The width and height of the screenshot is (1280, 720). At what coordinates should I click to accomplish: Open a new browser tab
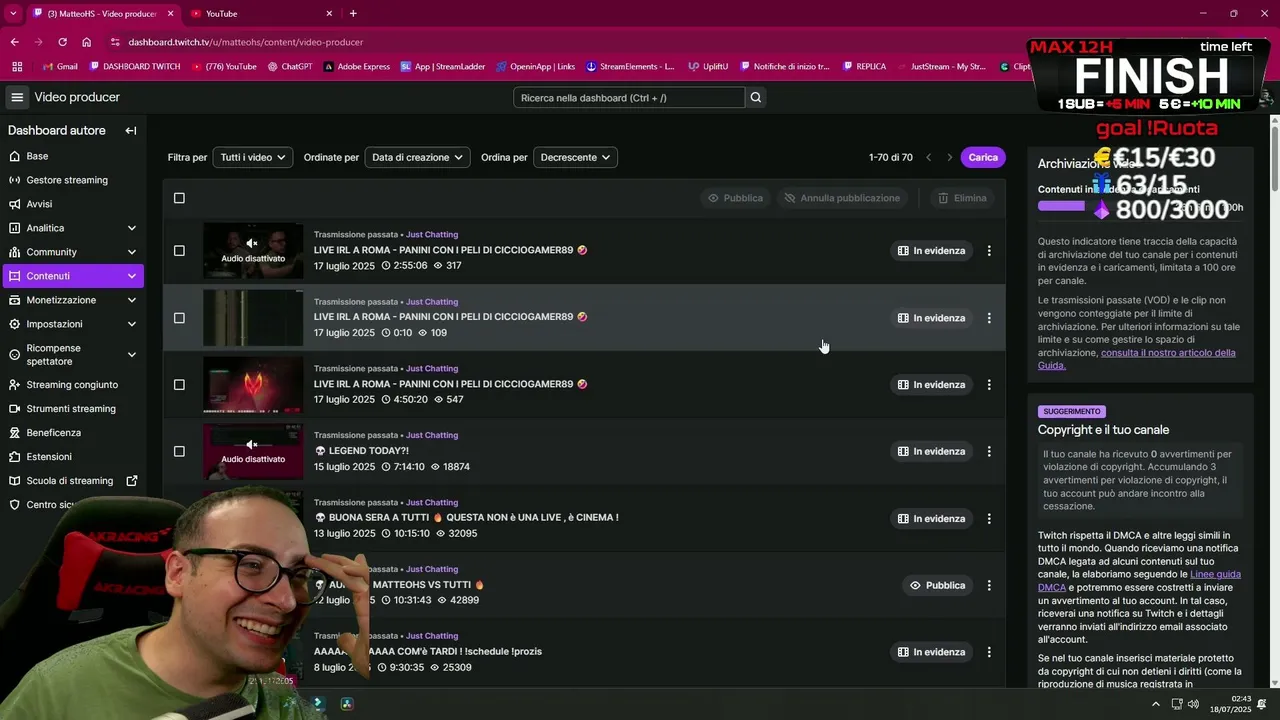point(353,13)
